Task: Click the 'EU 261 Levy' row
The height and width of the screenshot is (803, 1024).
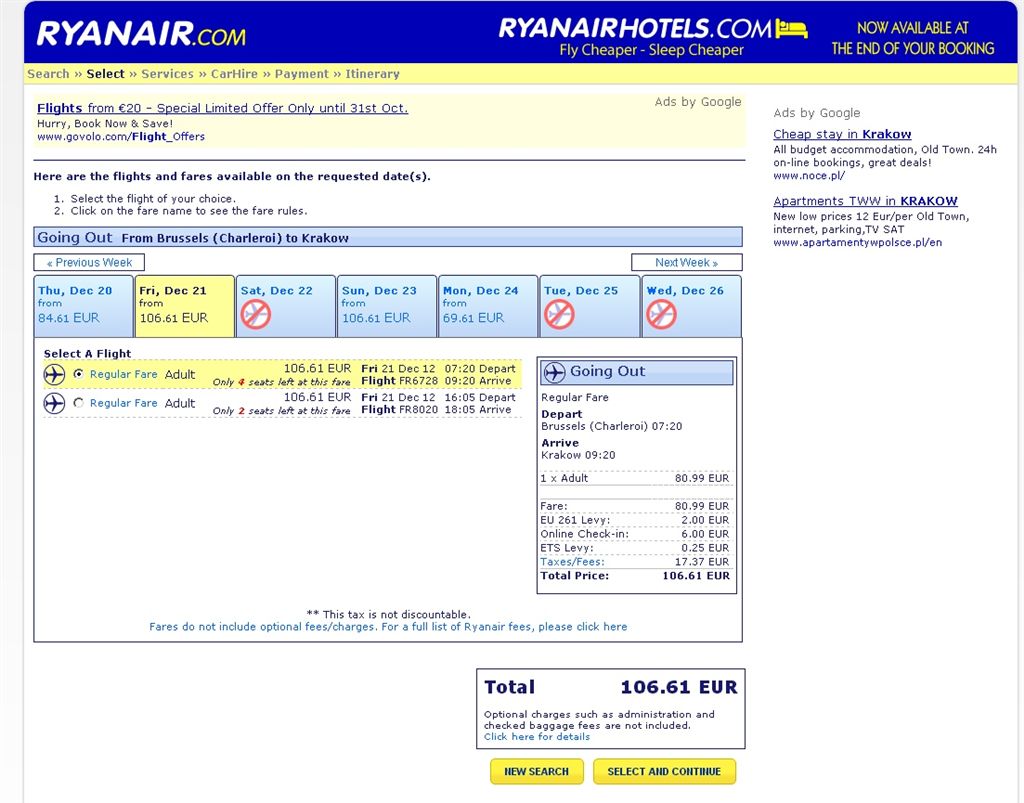Action: (x=635, y=520)
